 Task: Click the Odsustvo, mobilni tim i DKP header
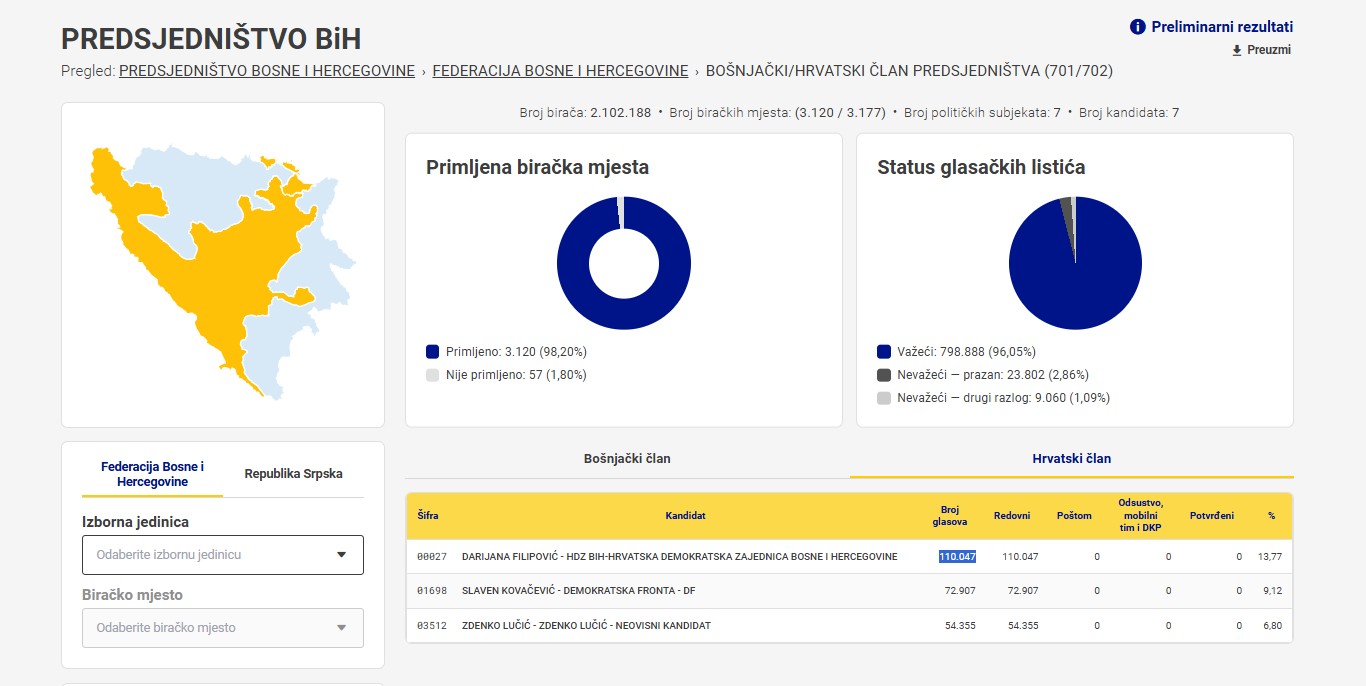(1141, 516)
